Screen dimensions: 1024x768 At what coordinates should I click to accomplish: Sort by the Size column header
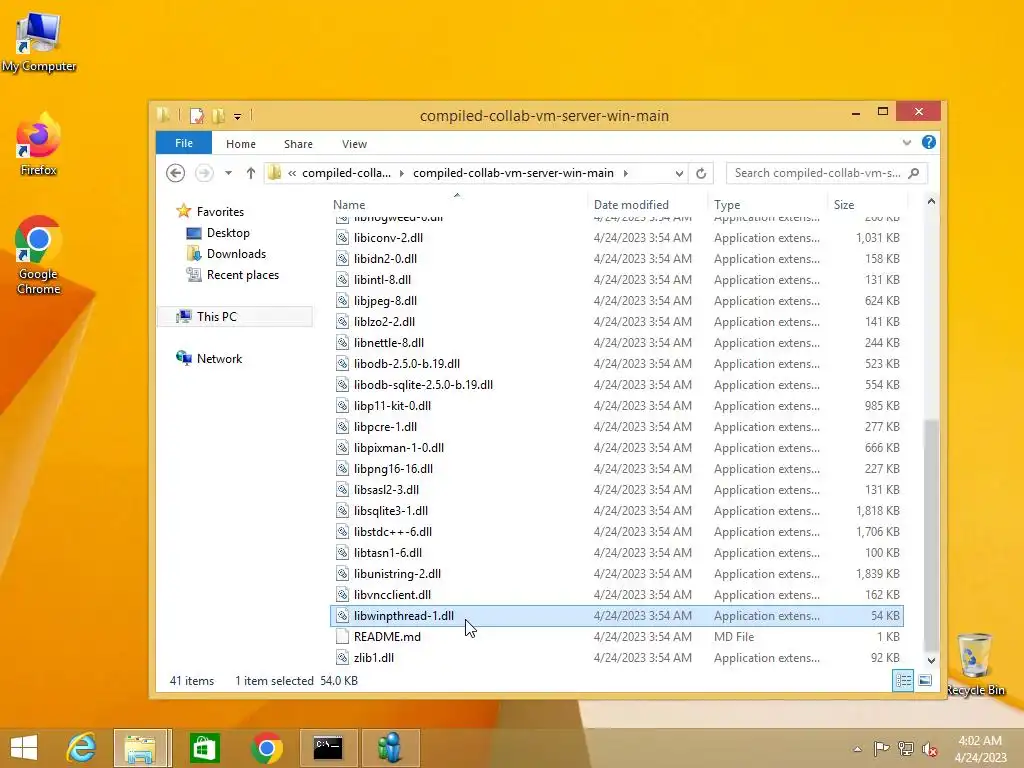click(x=867, y=204)
